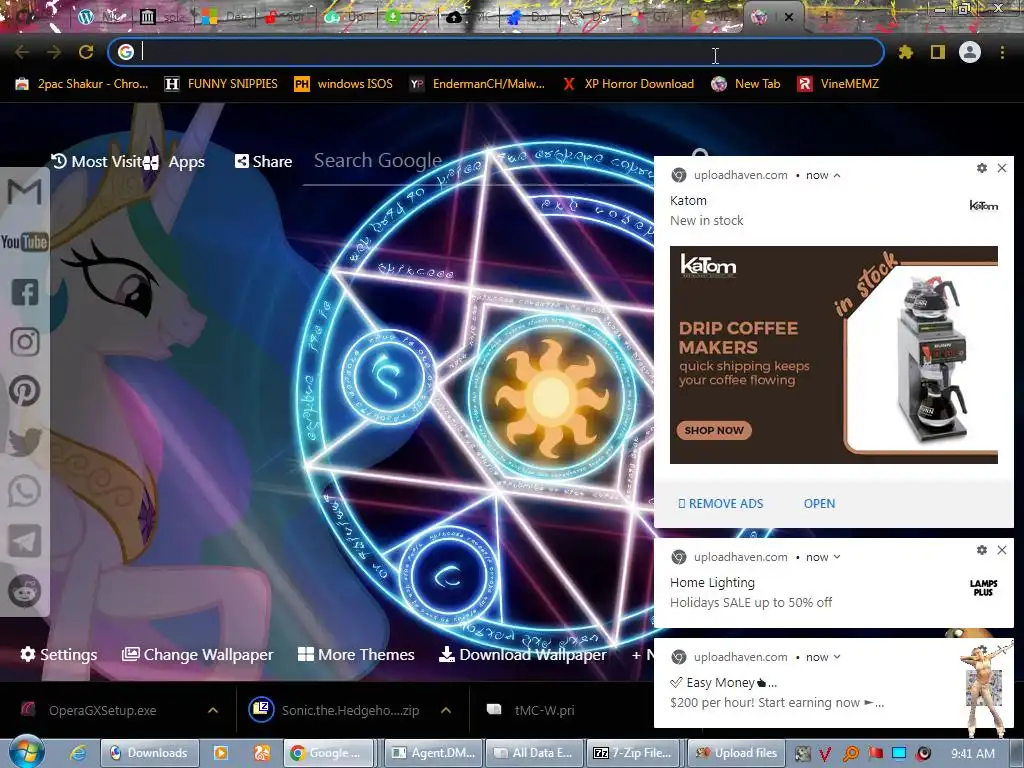The width and height of the screenshot is (1024, 768).
Task: Open Pinterest from the sidebar
Action: 25,391
